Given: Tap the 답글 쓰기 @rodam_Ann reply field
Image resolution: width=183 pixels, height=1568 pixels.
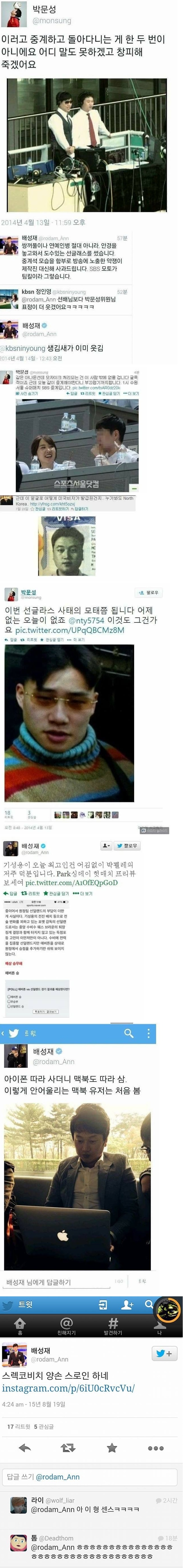Looking at the screenshot, I should 91,1477.
